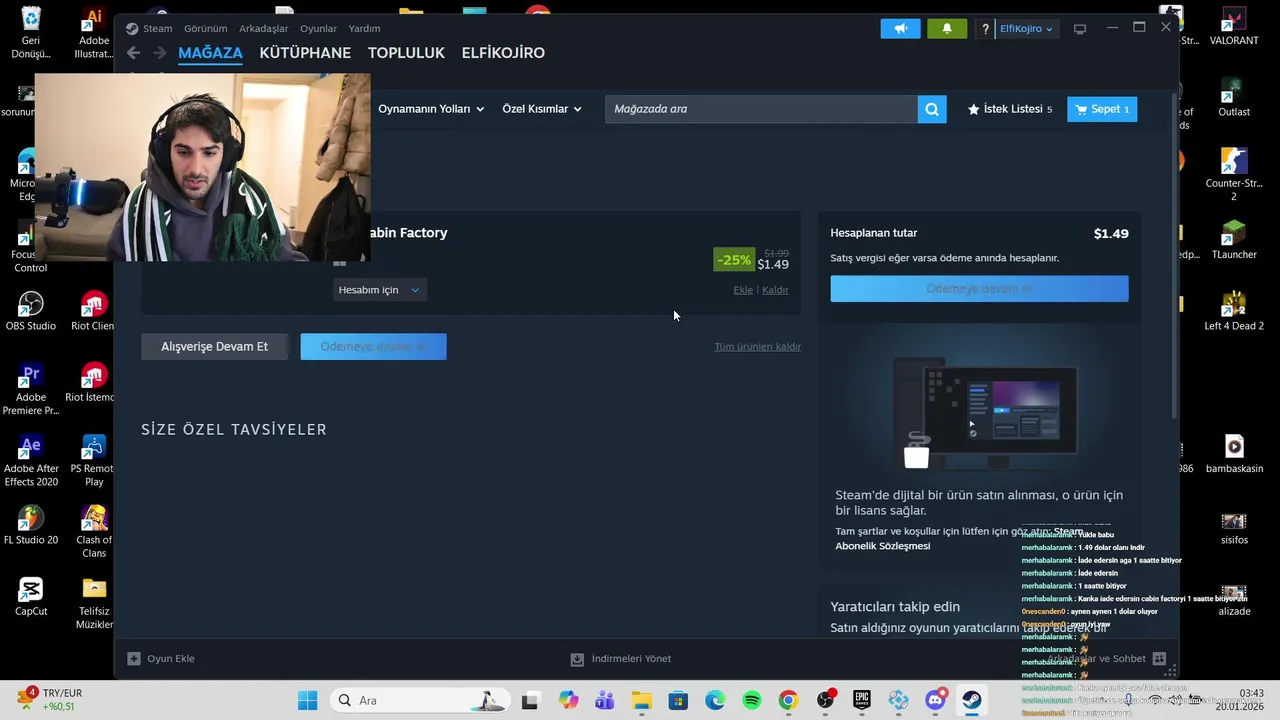This screenshot has width=1280, height=720.
Task: Open the Oyunlar menu
Action: tap(319, 29)
